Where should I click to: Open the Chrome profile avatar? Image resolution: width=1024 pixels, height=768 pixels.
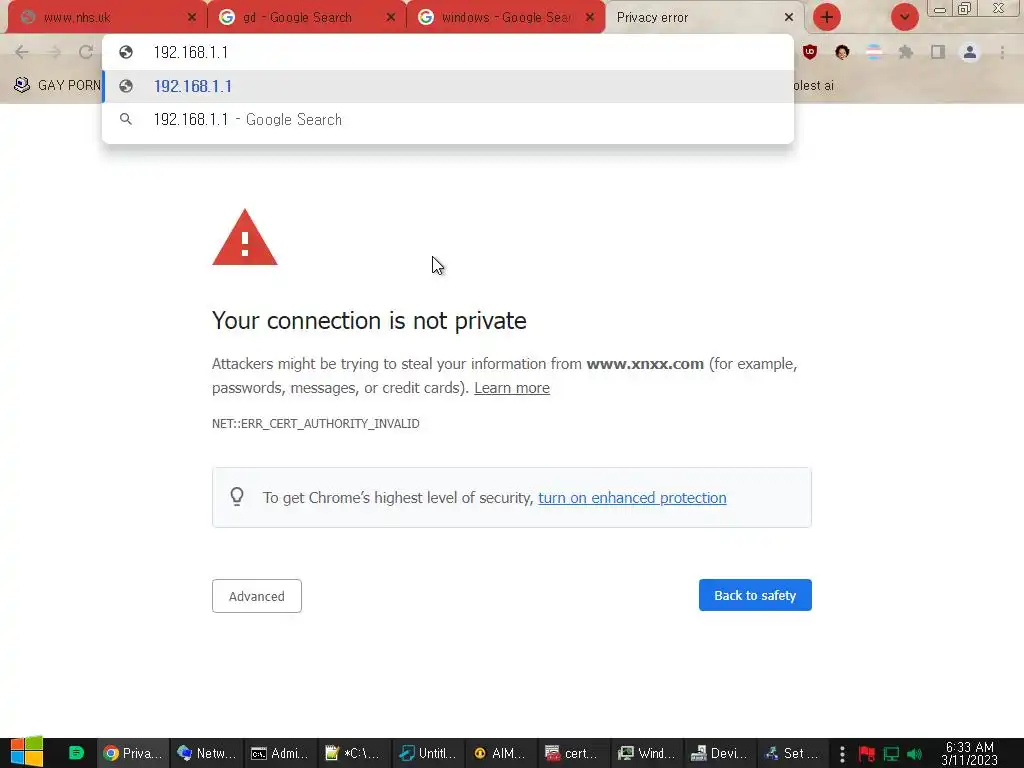[x=970, y=52]
